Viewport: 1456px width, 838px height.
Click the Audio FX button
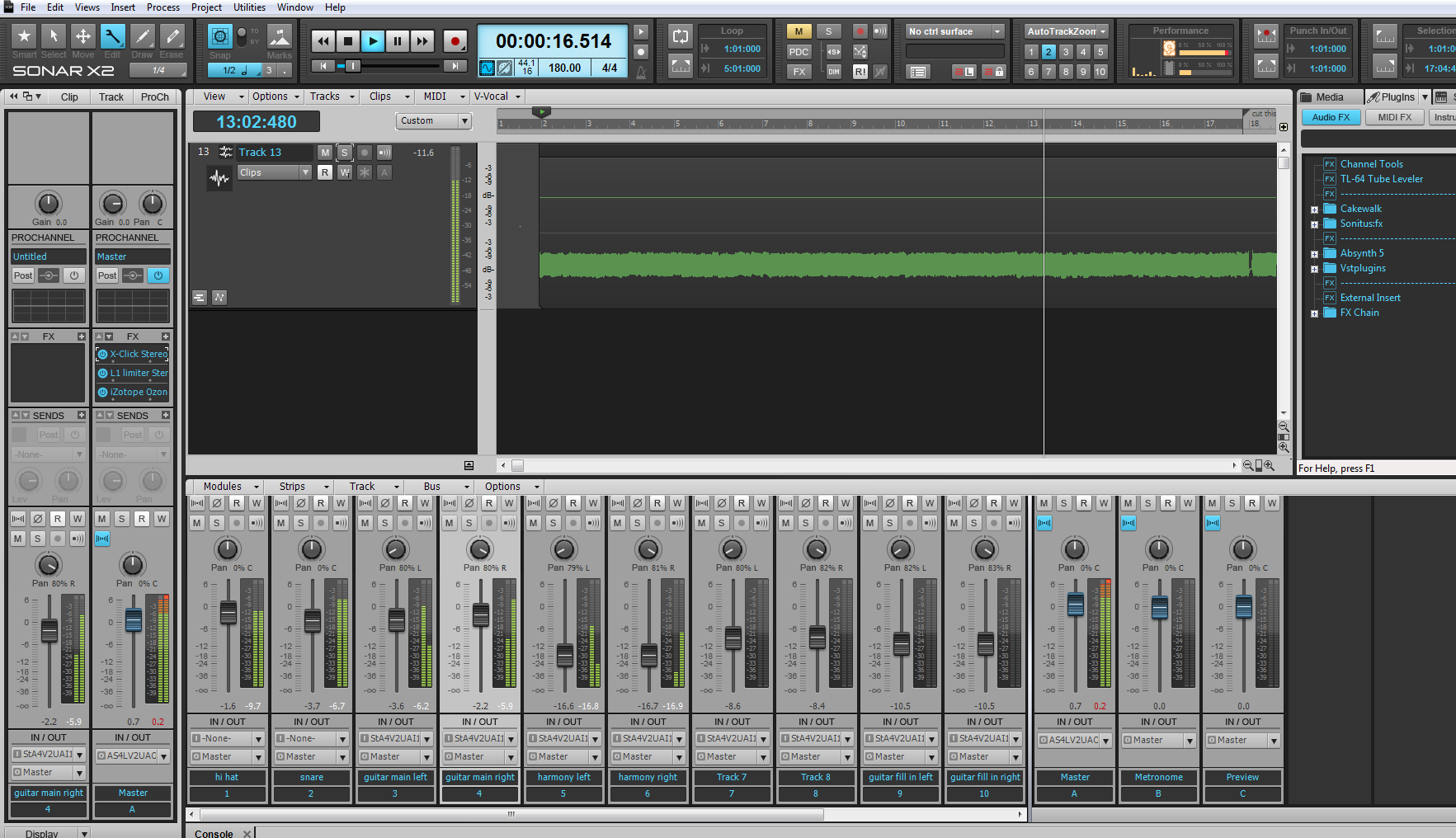(1331, 117)
